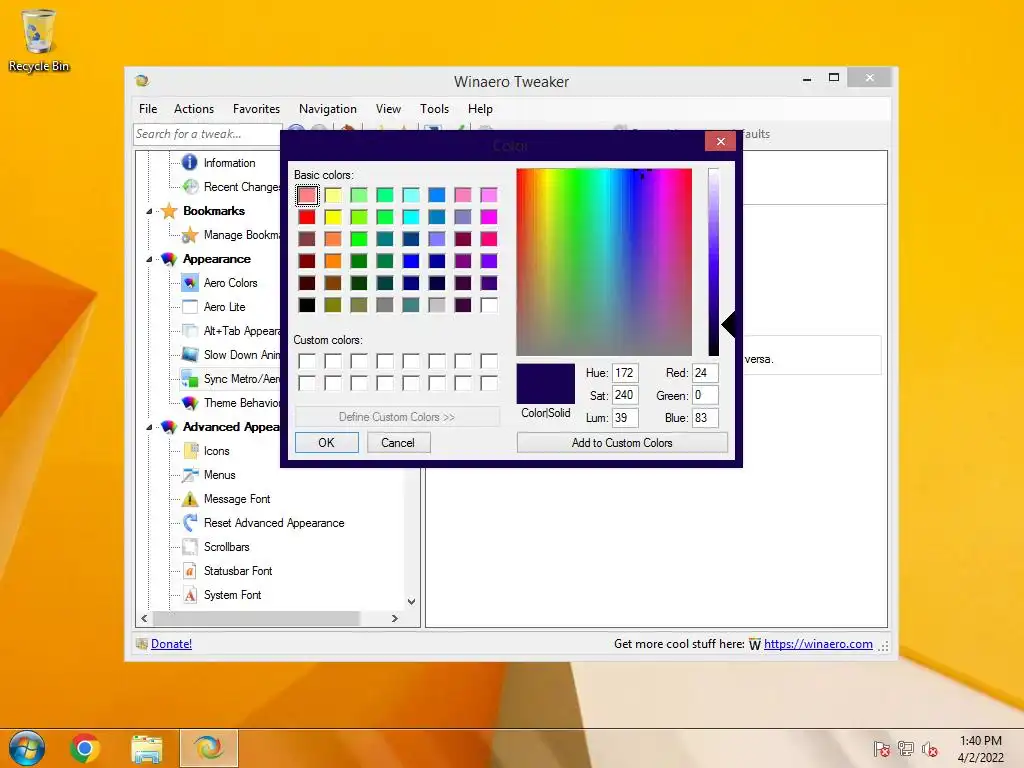Pick the magenta basic color swatch
This screenshot has height=768, width=1024.
(x=488, y=217)
